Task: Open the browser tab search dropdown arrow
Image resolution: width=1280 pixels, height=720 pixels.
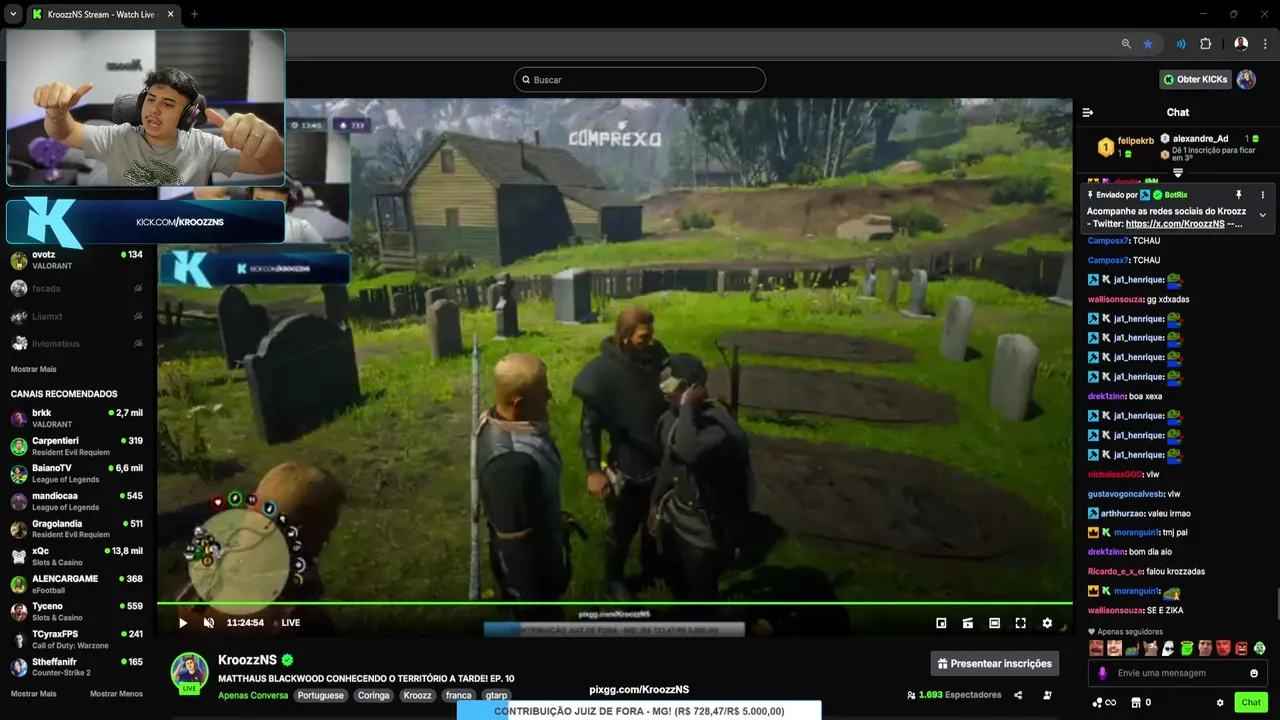Action: click(13, 14)
